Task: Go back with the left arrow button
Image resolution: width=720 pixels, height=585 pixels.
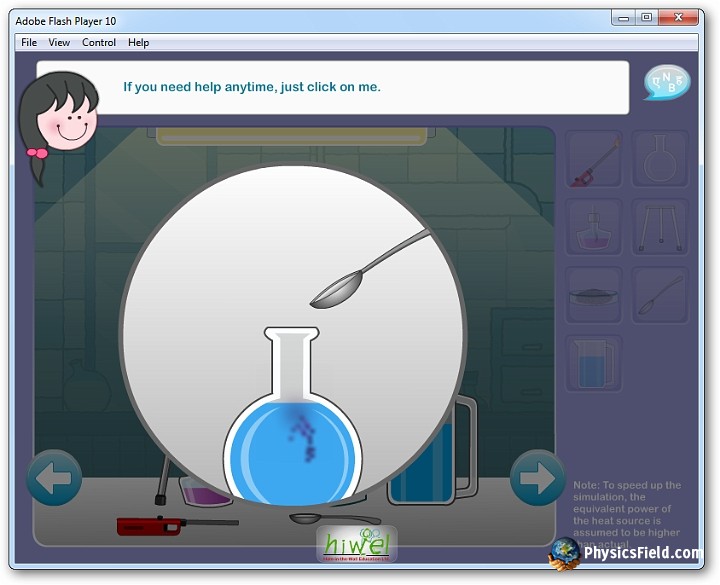Action: 54,478
